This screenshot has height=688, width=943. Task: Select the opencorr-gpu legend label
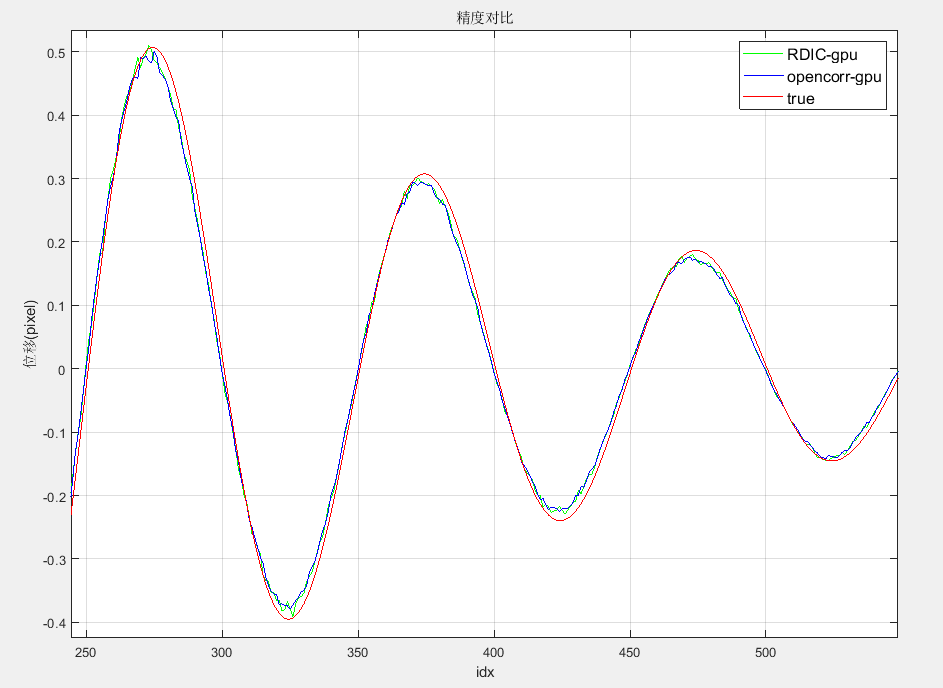[834, 77]
